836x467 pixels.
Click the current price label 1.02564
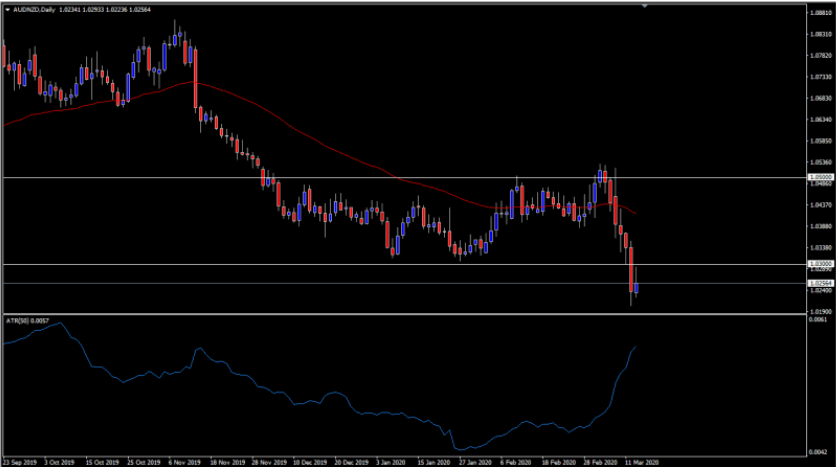pos(819,283)
